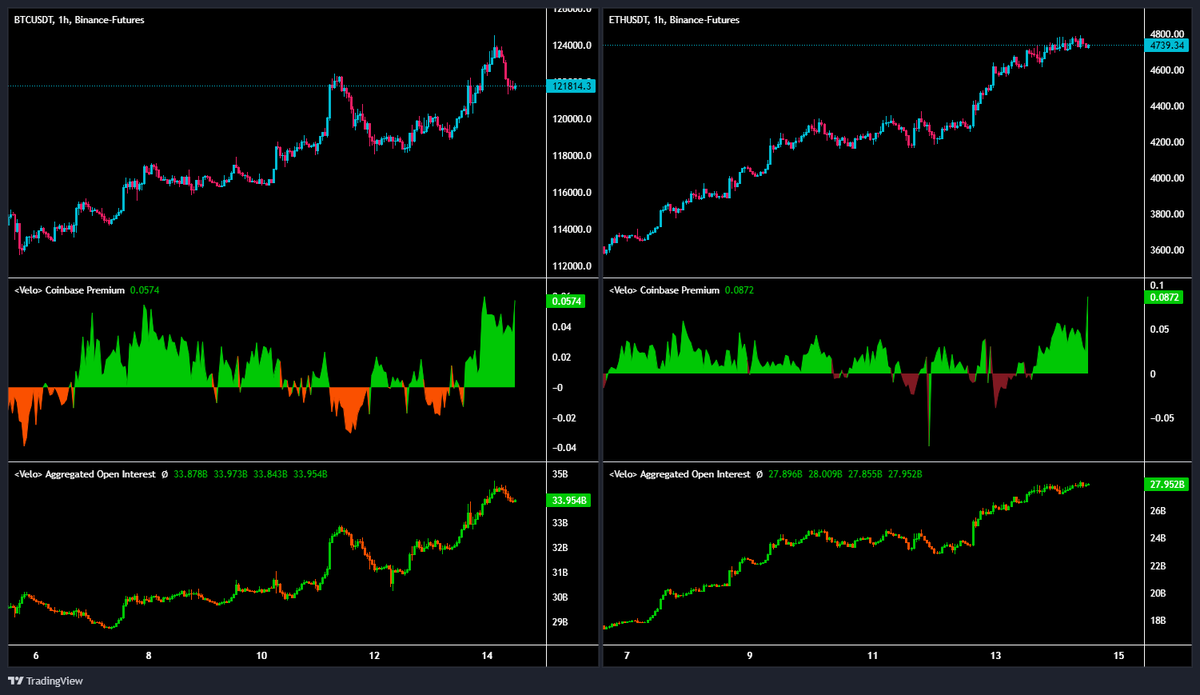Click the 24B level on the ETH open interest axis
The image size is (1200, 695).
[x=1159, y=539]
